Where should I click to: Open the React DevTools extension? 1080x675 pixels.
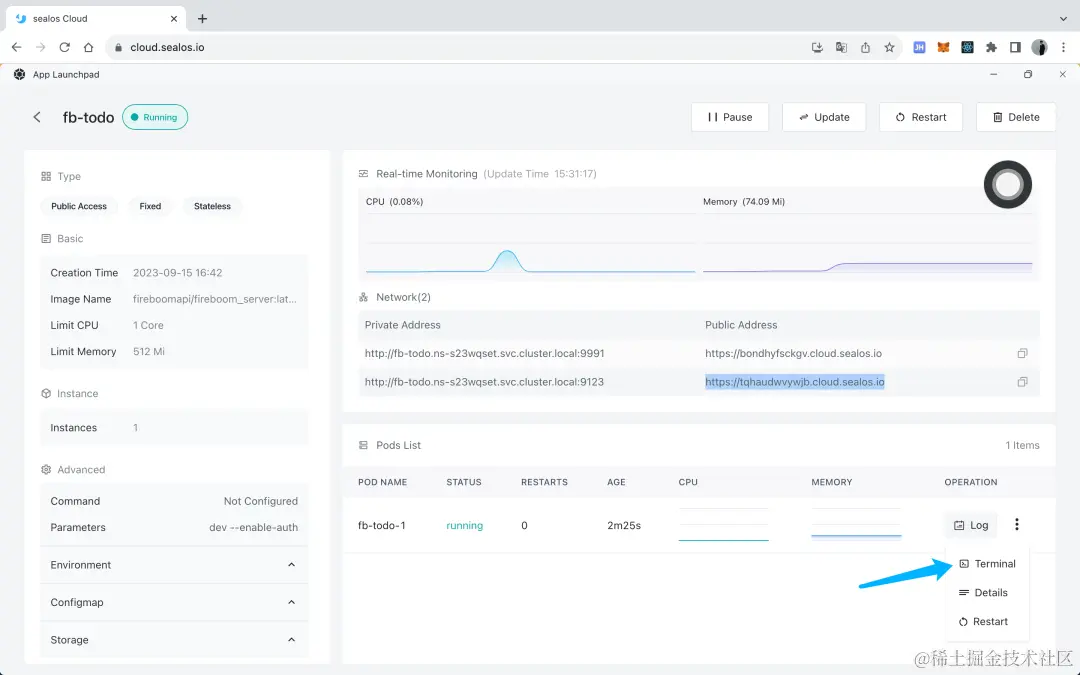coord(967,48)
